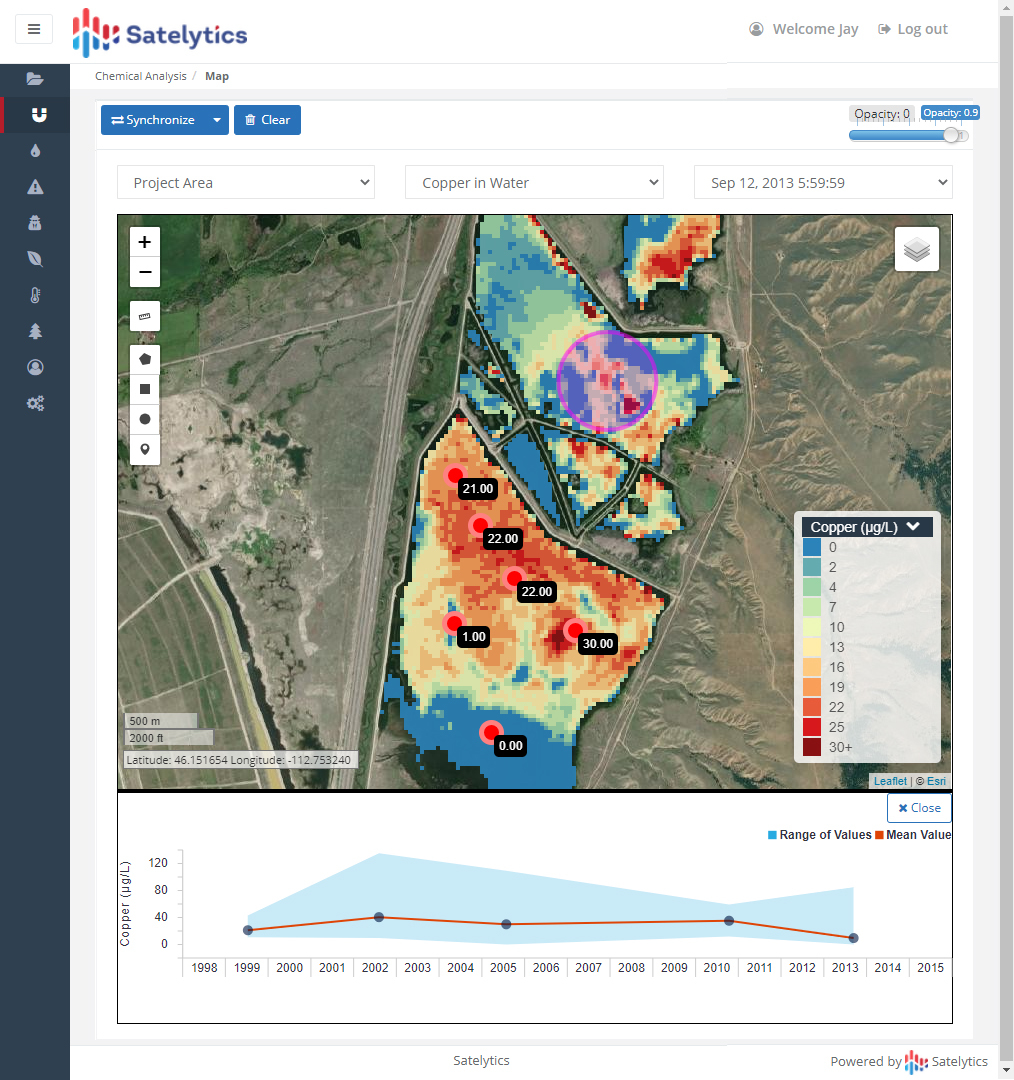The height and width of the screenshot is (1080, 1014).
Task: Open Welcome Jay user link
Action: coord(804,29)
